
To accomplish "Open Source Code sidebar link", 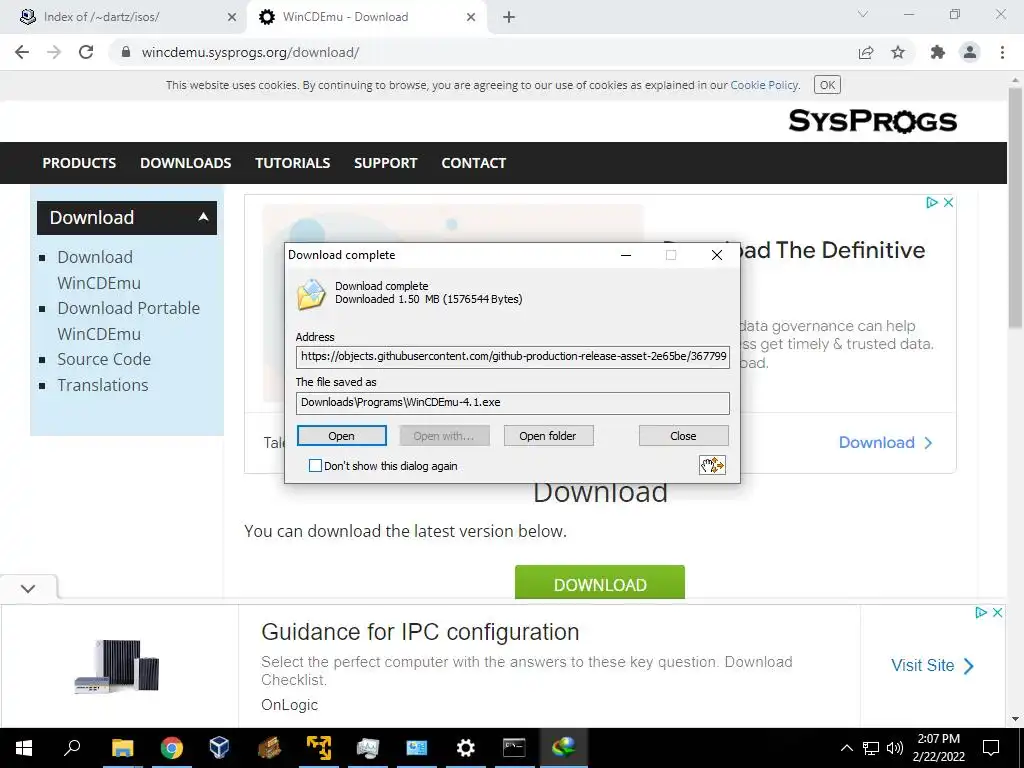I will pyautogui.click(x=104, y=359).
